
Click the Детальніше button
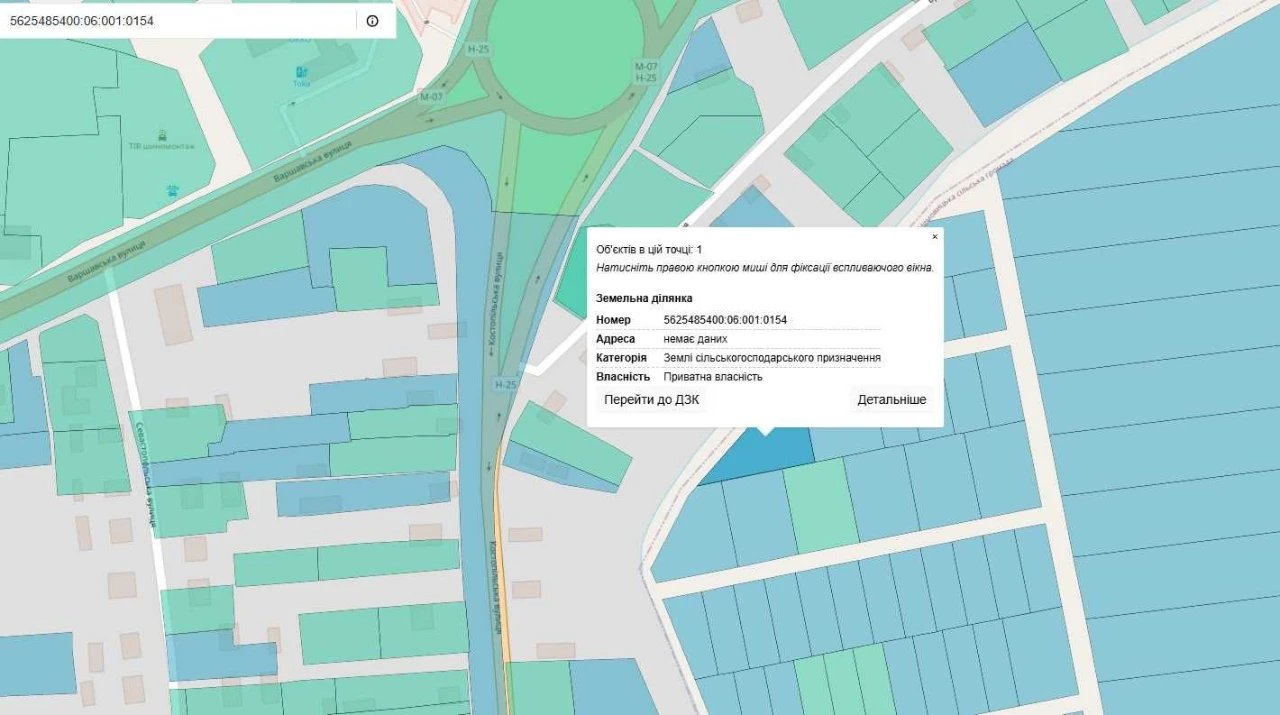pyautogui.click(x=891, y=400)
